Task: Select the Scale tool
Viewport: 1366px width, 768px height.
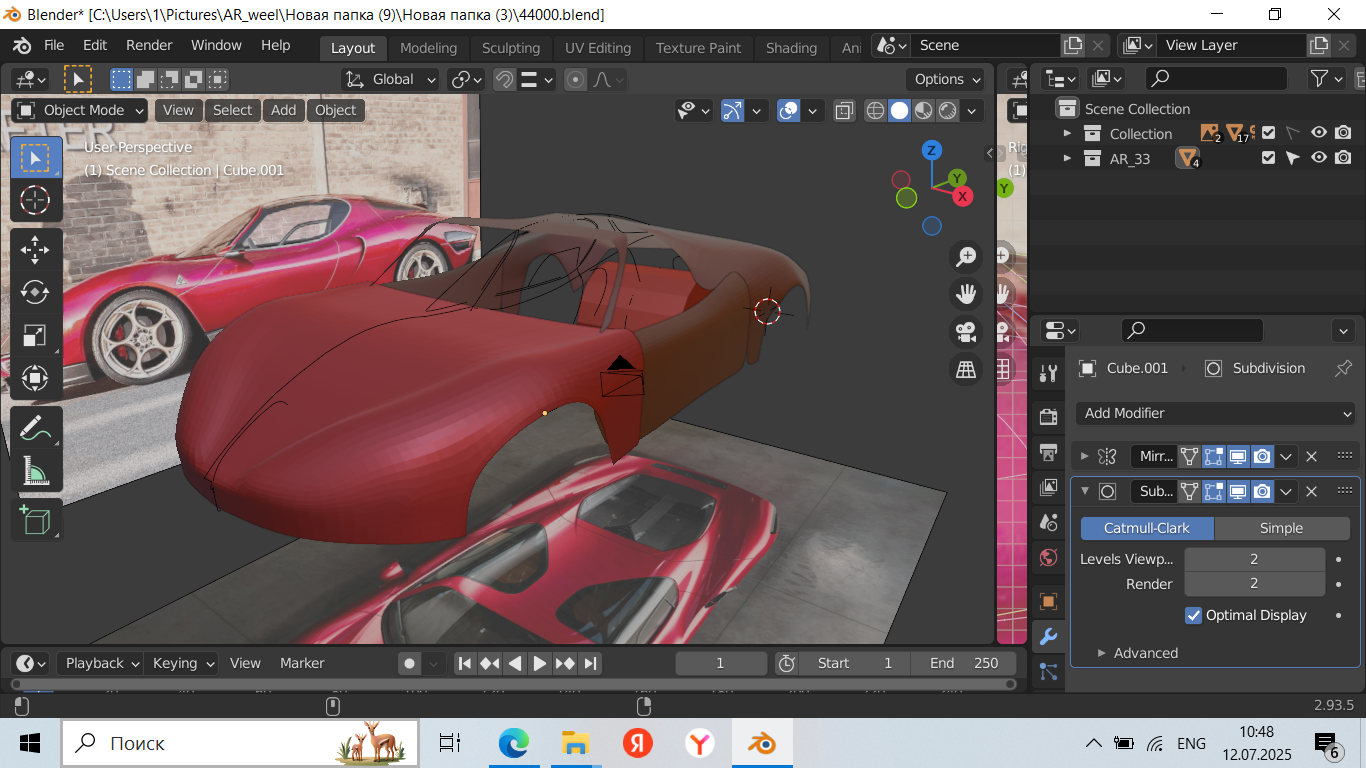Action: pos(35,335)
